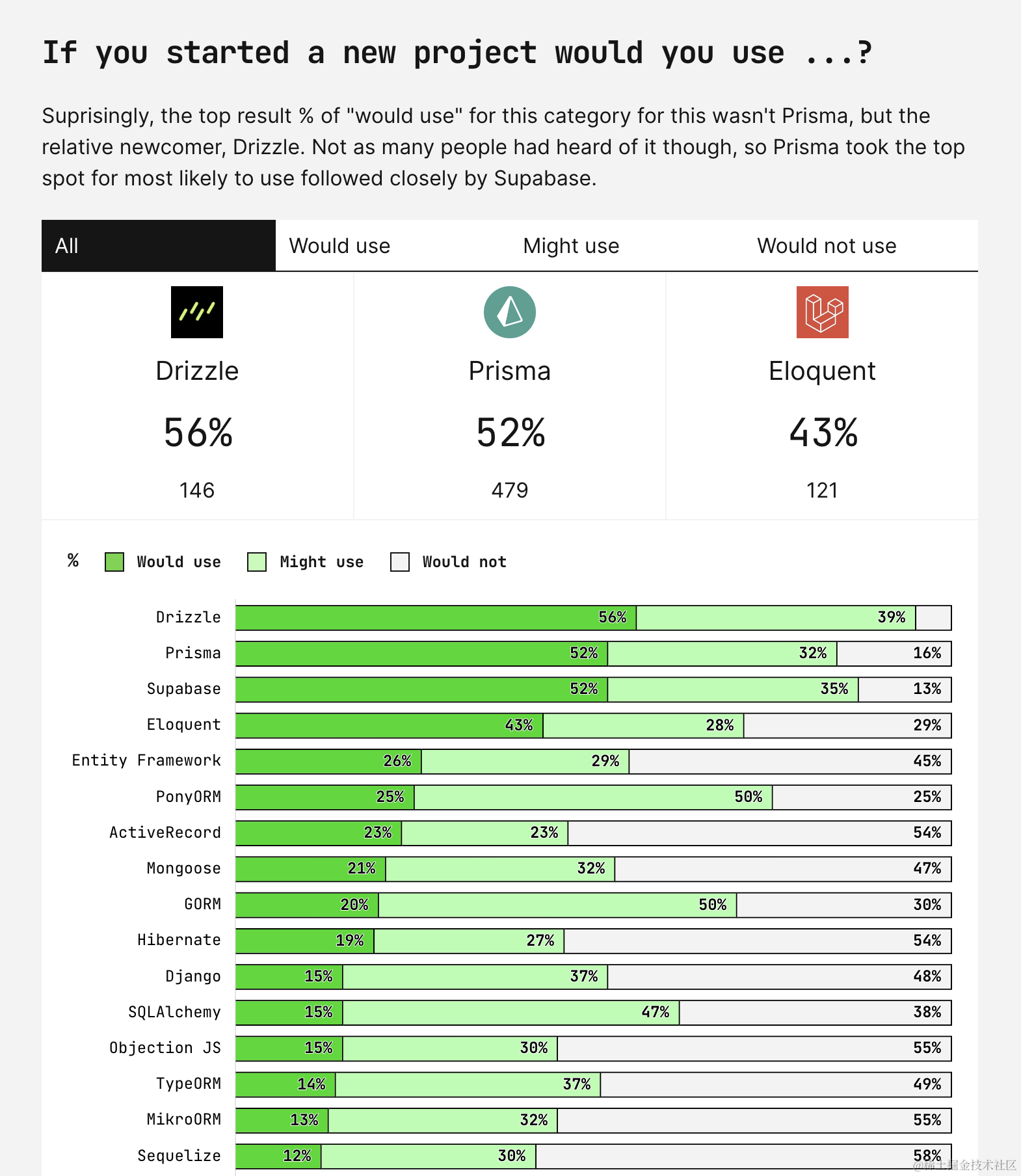Click the Drizzle logo icon
1021x1176 pixels.
coord(196,312)
